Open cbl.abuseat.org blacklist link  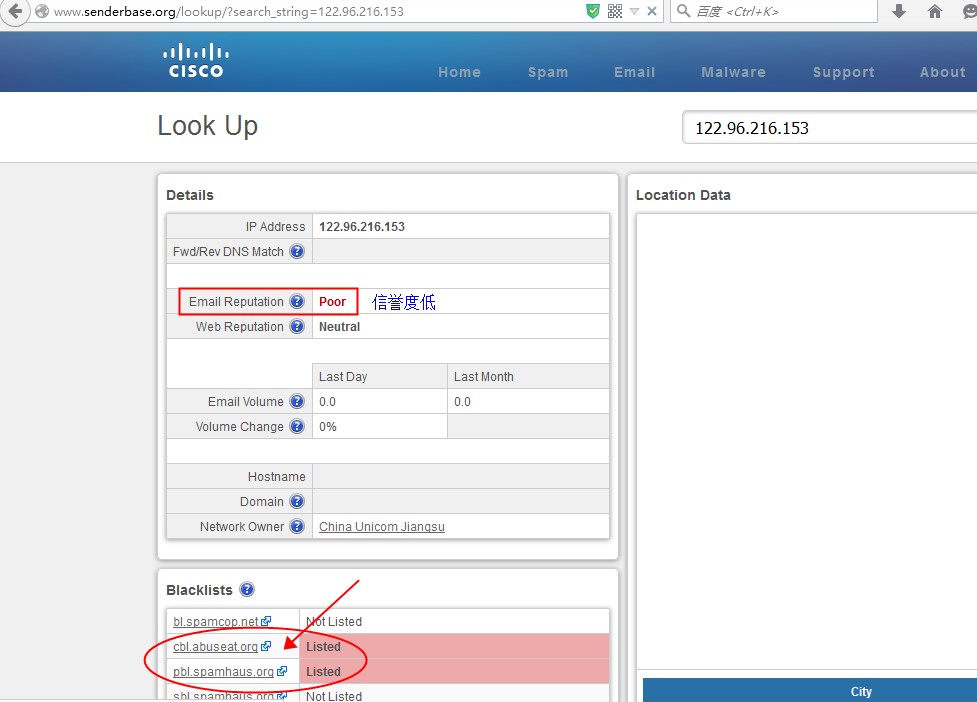click(216, 647)
